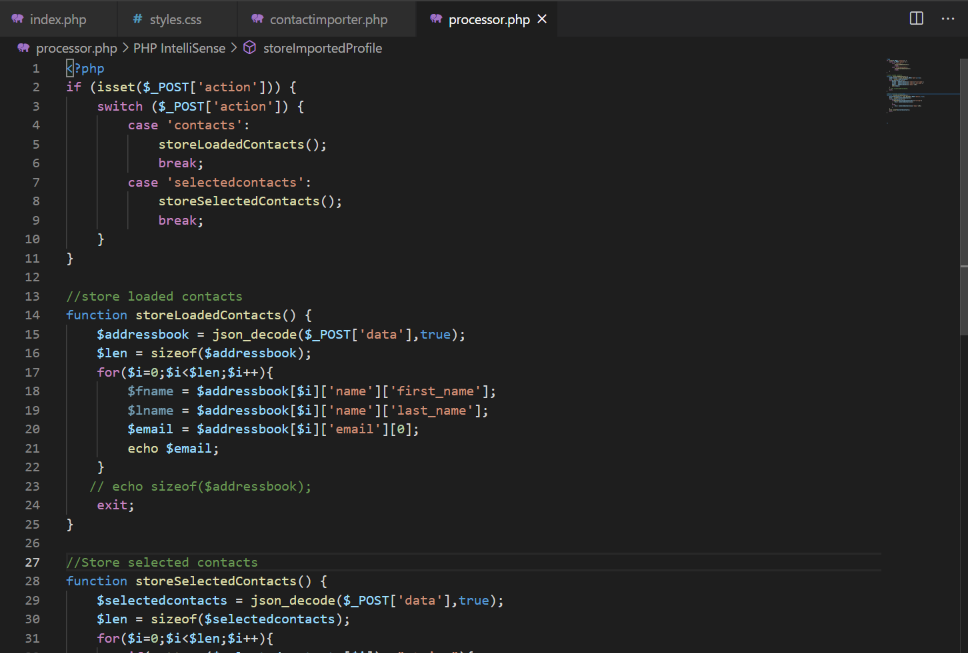
Task: Click the hash icon on styles.css tab
Action: tap(137, 19)
